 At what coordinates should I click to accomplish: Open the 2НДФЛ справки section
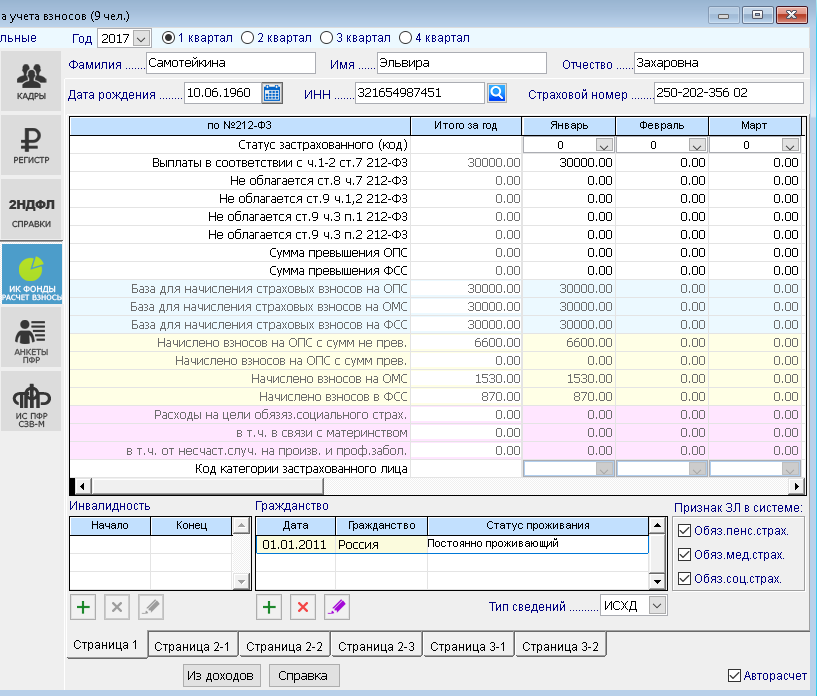[x=31, y=209]
